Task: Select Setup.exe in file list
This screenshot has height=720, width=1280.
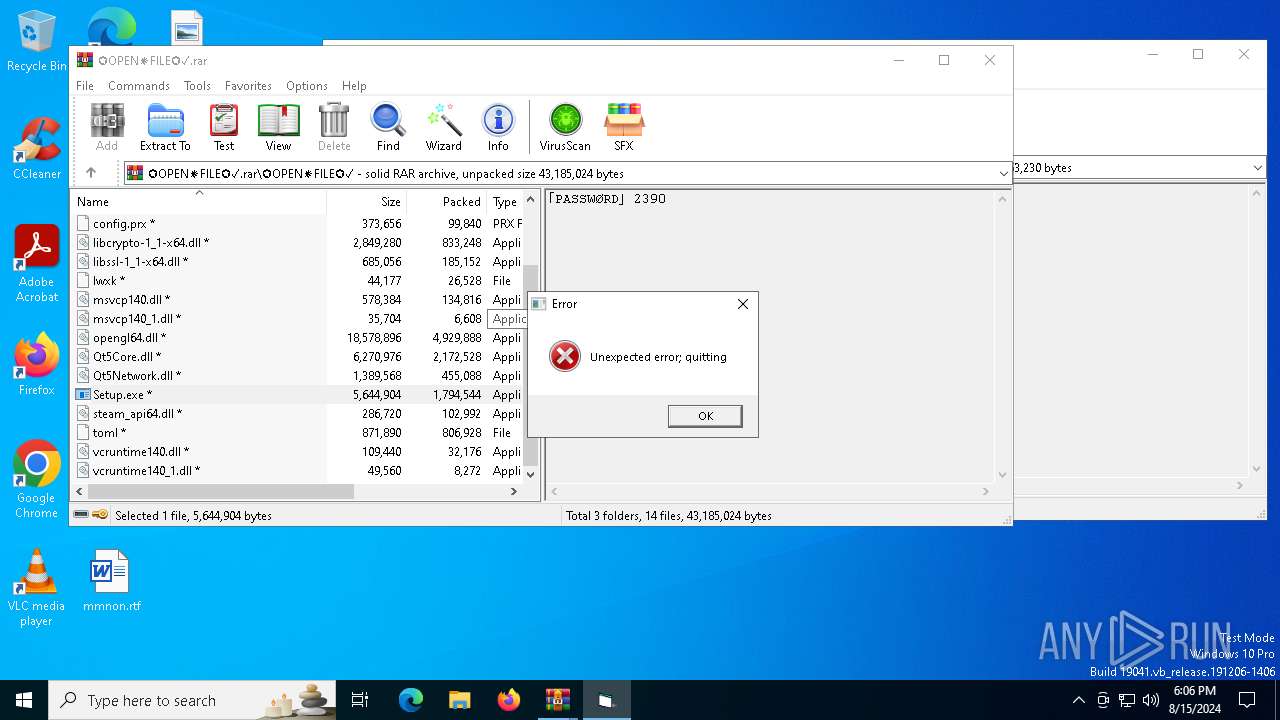Action: point(298,394)
